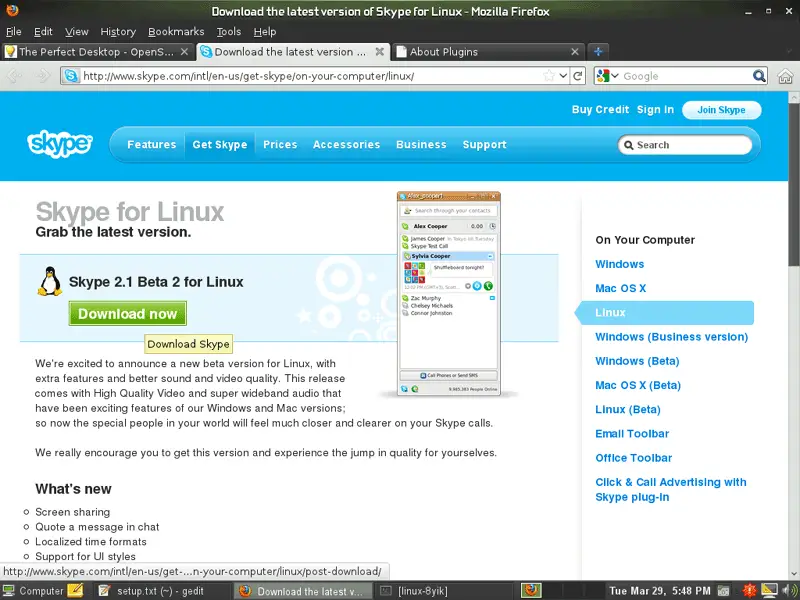
Task: Open the Edit menu
Action: (43, 32)
